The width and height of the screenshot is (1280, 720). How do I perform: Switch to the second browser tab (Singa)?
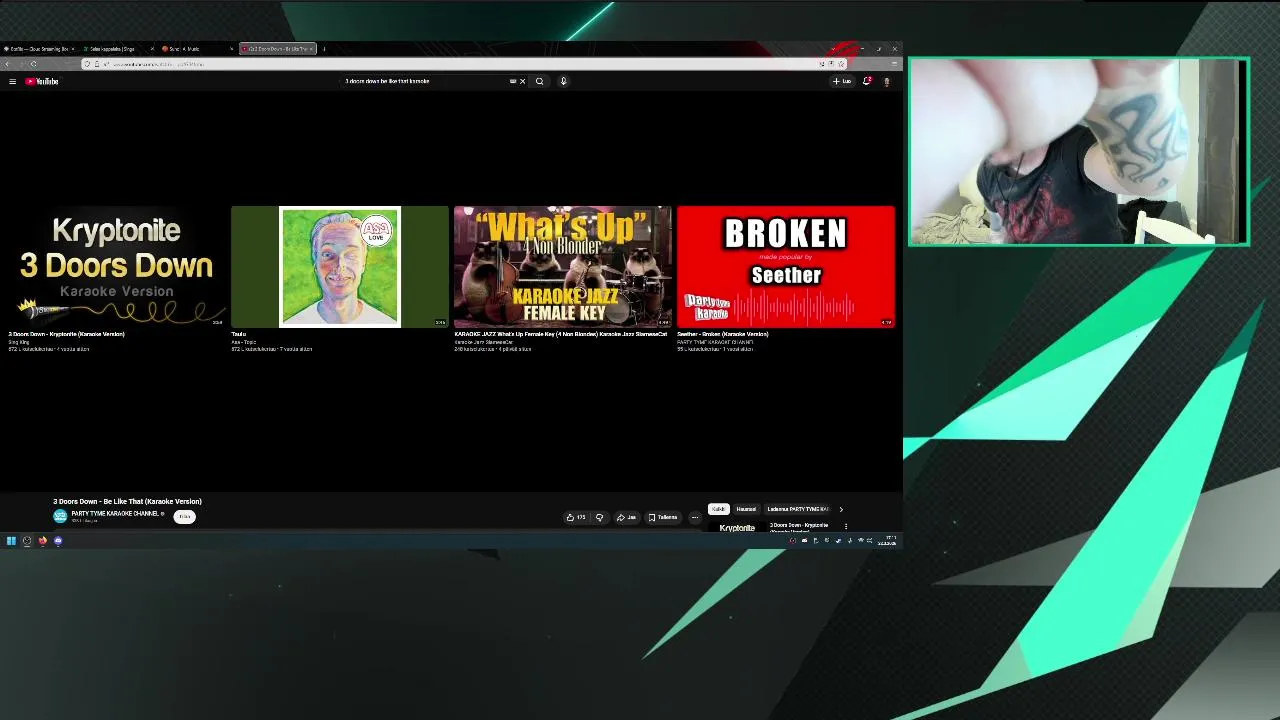117,49
